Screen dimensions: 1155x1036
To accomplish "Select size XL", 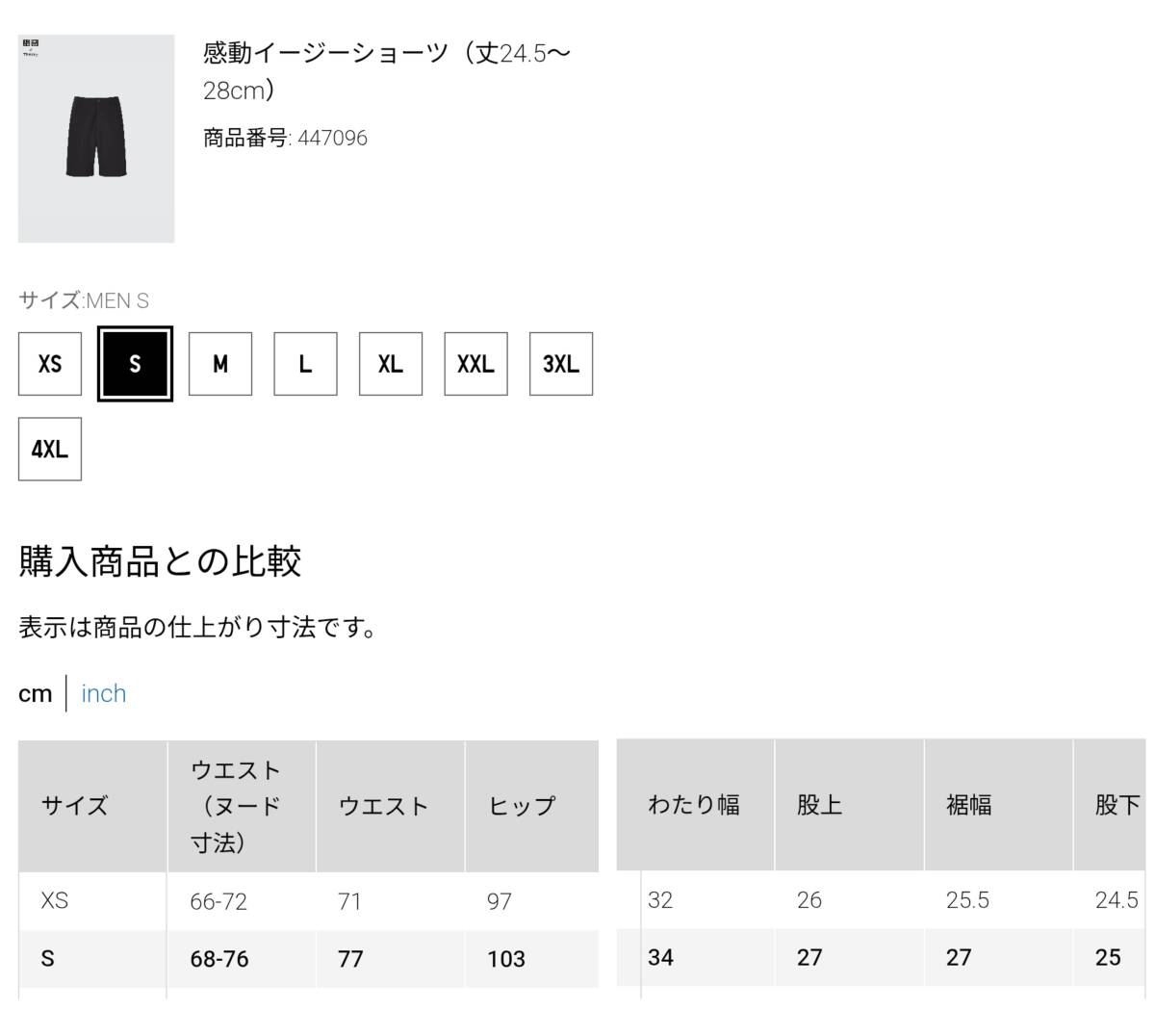I will [x=391, y=364].
